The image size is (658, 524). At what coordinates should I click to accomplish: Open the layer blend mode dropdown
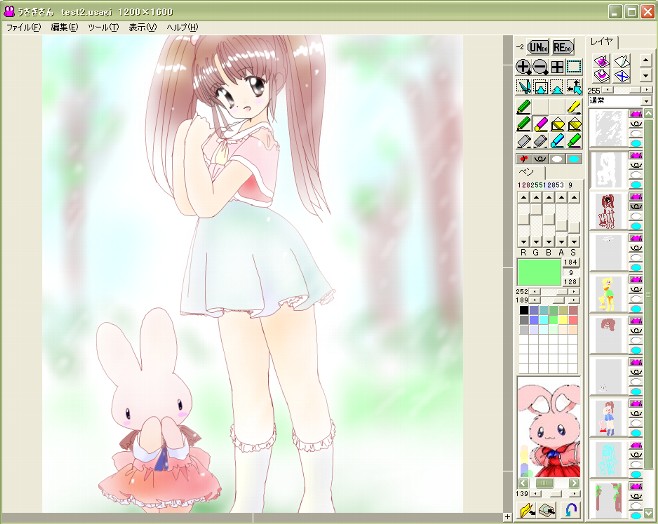coord(646,100)
